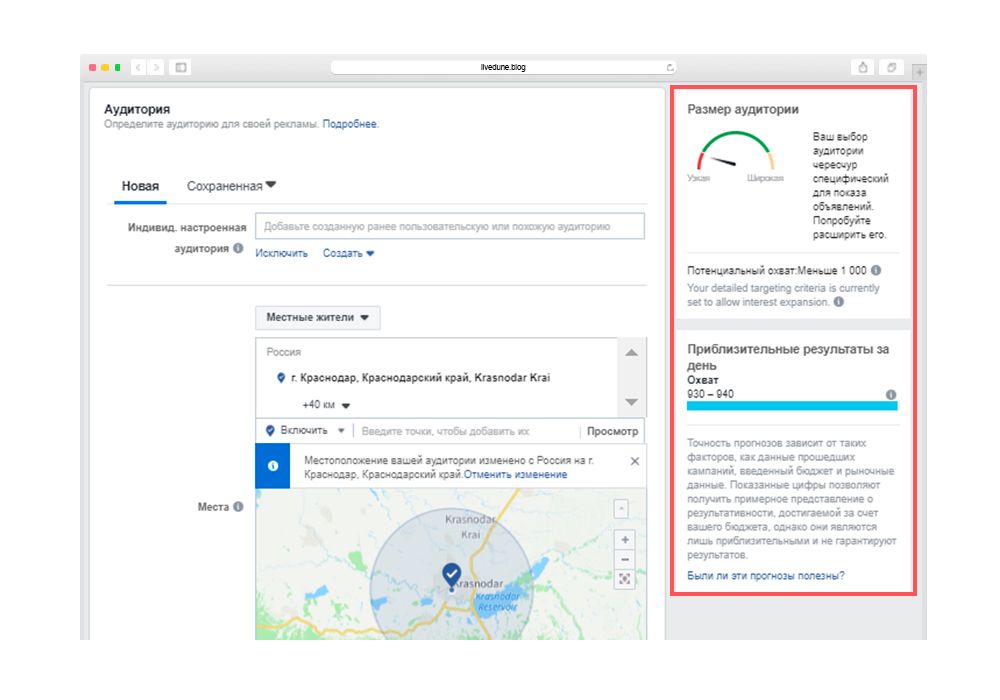
Task: Click the Просмотр button
Action: 611,431
